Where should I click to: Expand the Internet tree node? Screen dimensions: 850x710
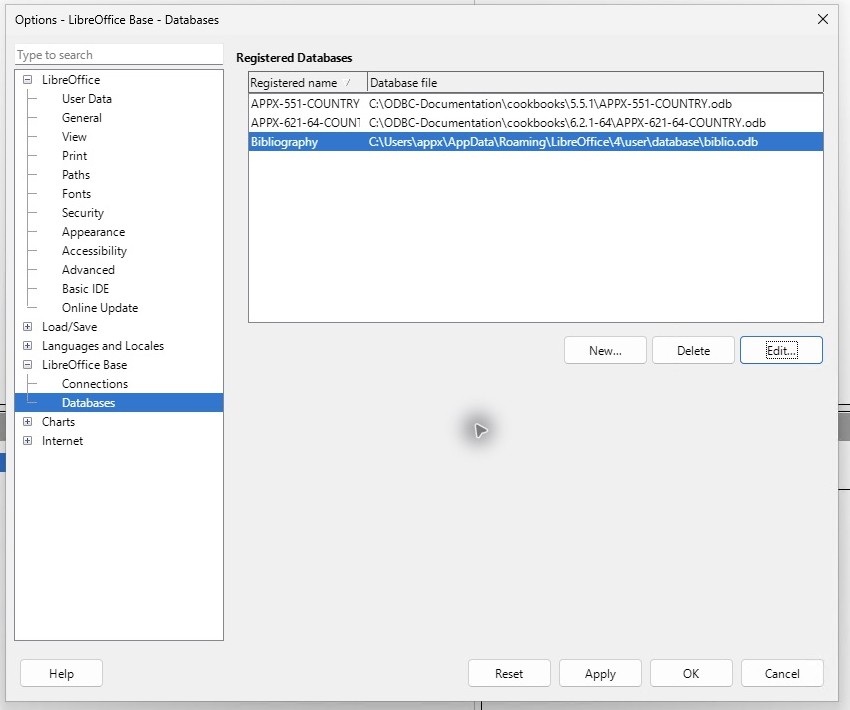[x=28, y=441]
